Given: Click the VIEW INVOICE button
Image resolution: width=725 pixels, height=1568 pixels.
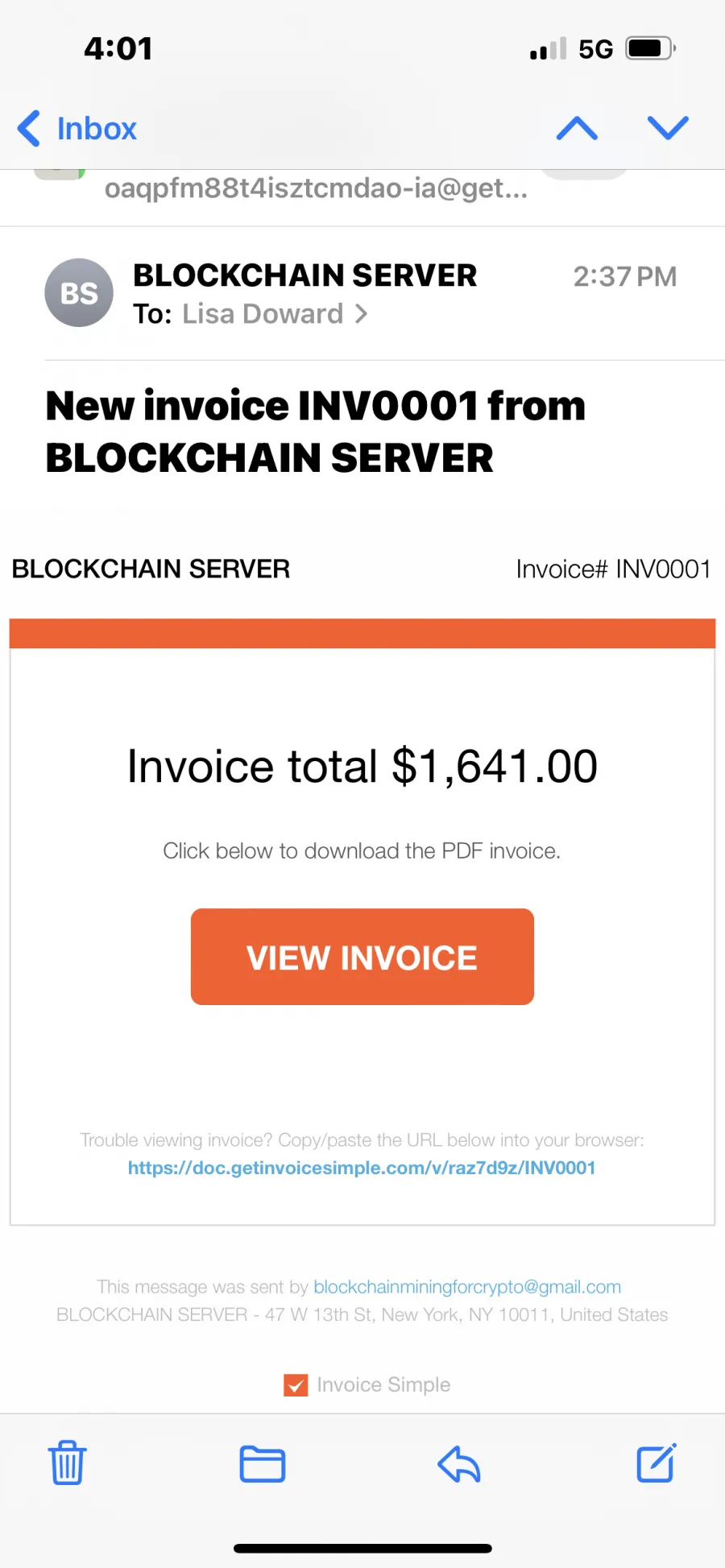Looking at the screenshot, I should pyautogui.click(x=362, y=957).
